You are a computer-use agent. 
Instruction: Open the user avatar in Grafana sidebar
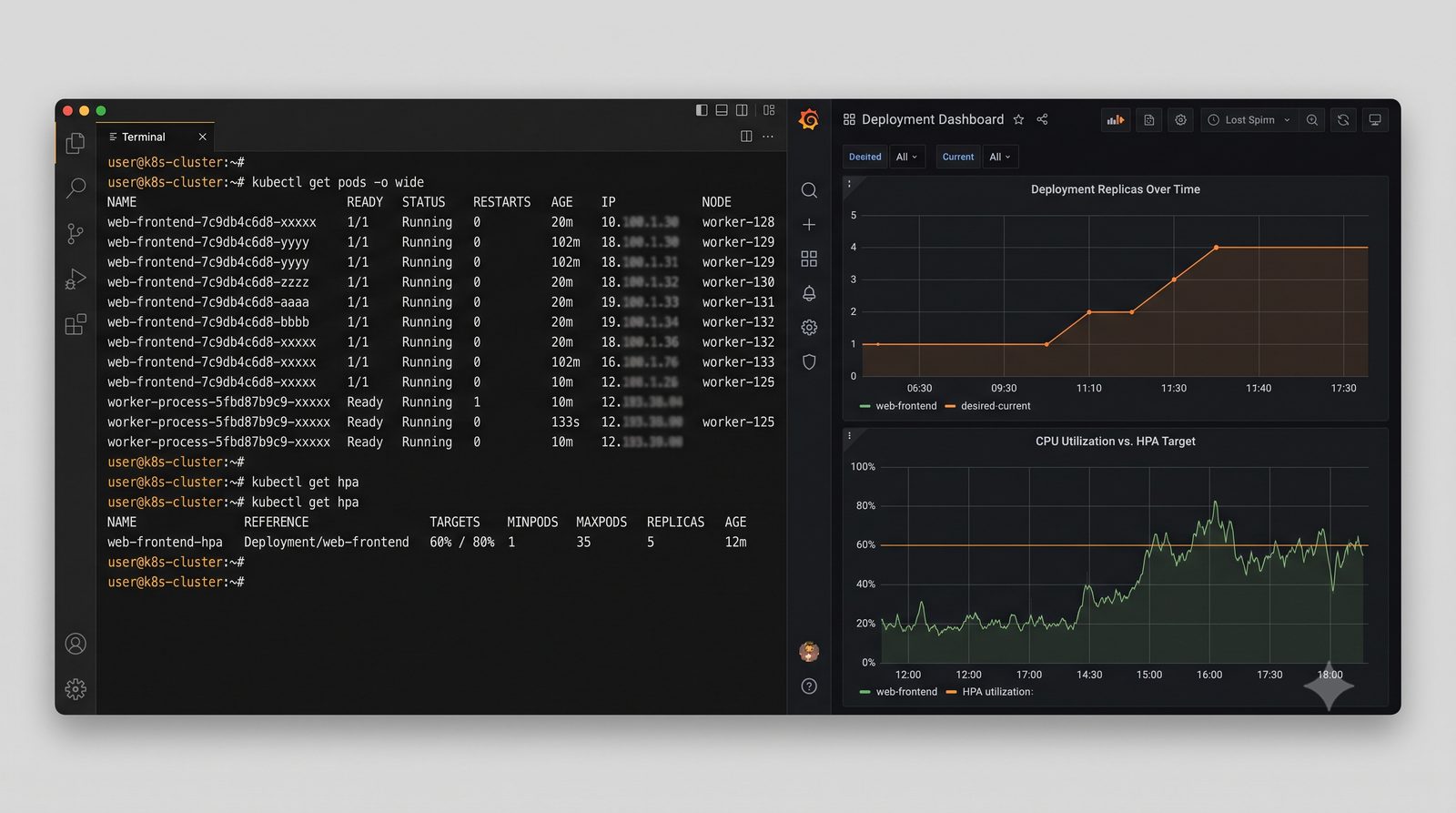pos(809,651)
